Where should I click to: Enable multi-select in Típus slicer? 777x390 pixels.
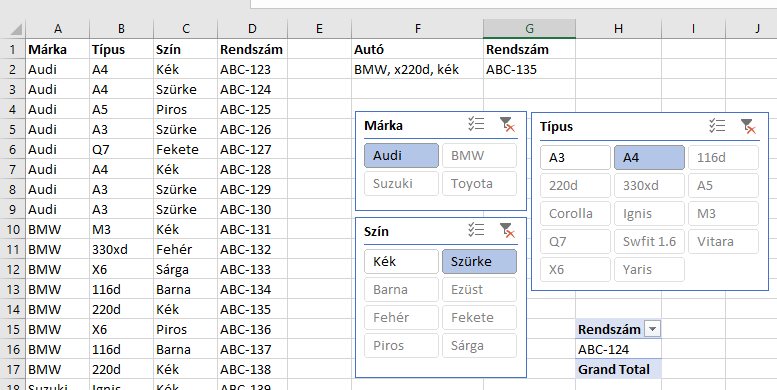(717, 126)
